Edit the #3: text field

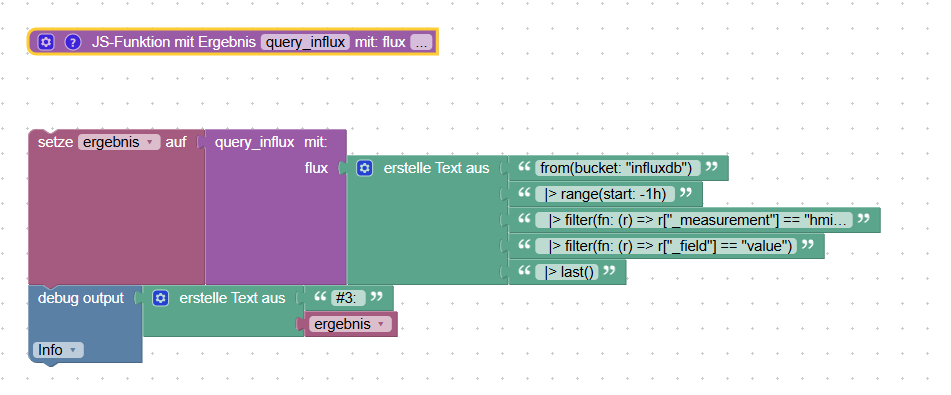click(x=349, y=298)
